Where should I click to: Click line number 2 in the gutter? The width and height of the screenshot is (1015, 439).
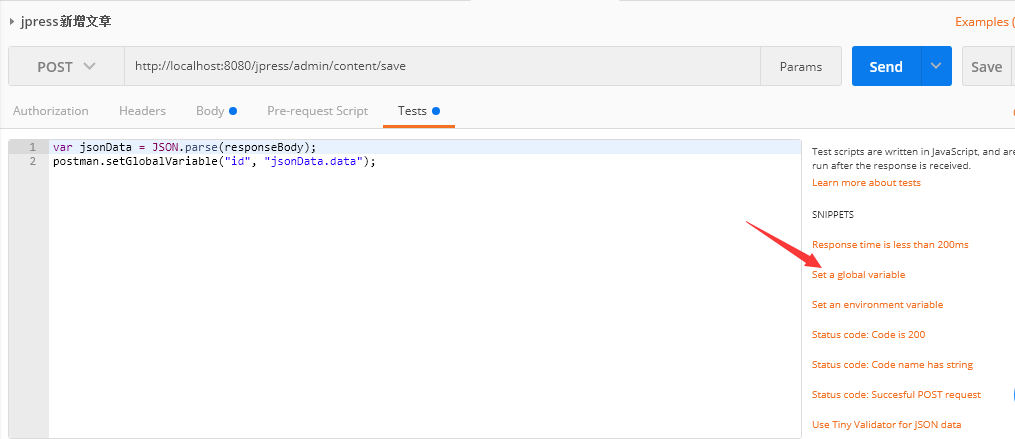pos(32,161)
